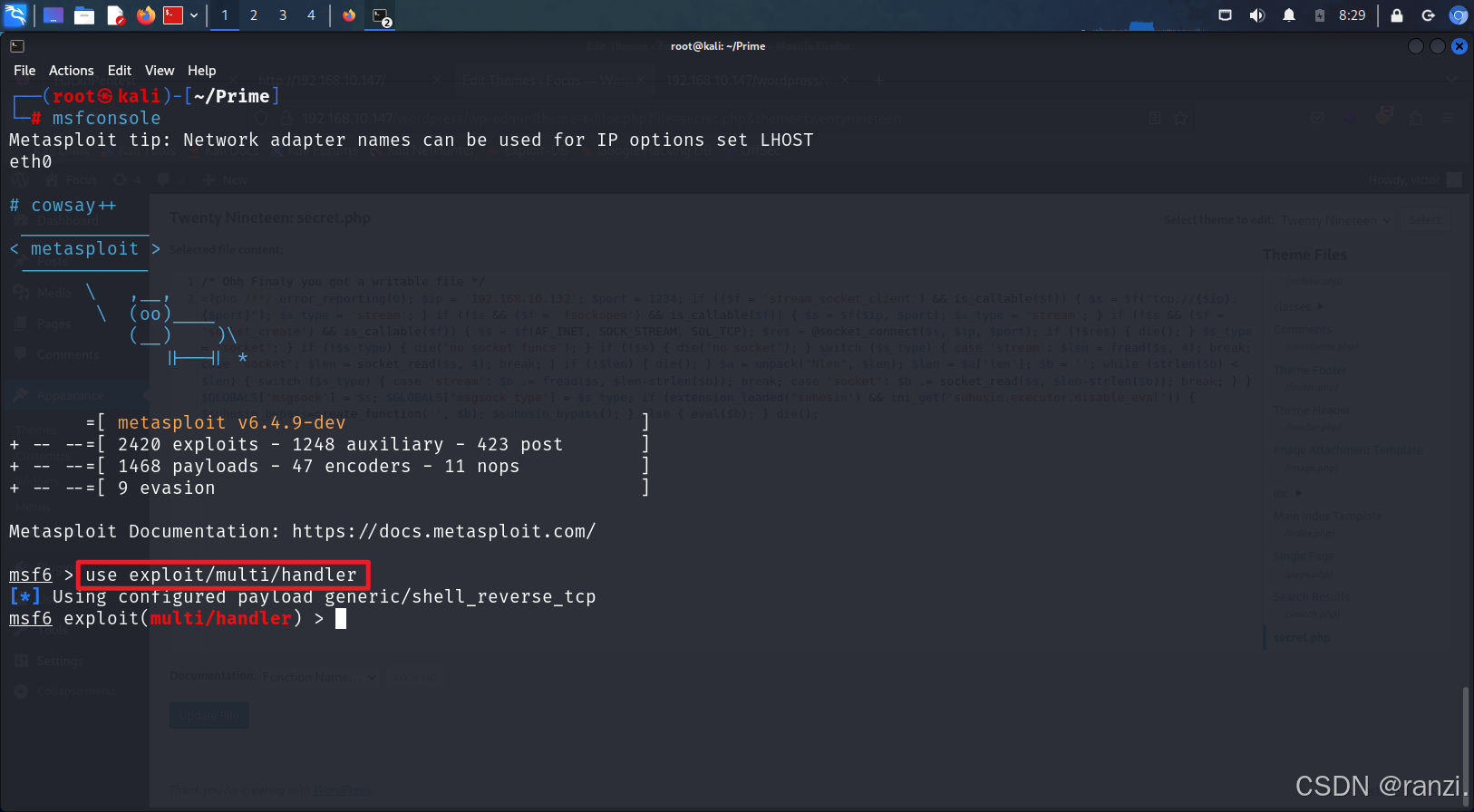
Task: Open the file manager from the panel
Action: [x=84, y=15]
